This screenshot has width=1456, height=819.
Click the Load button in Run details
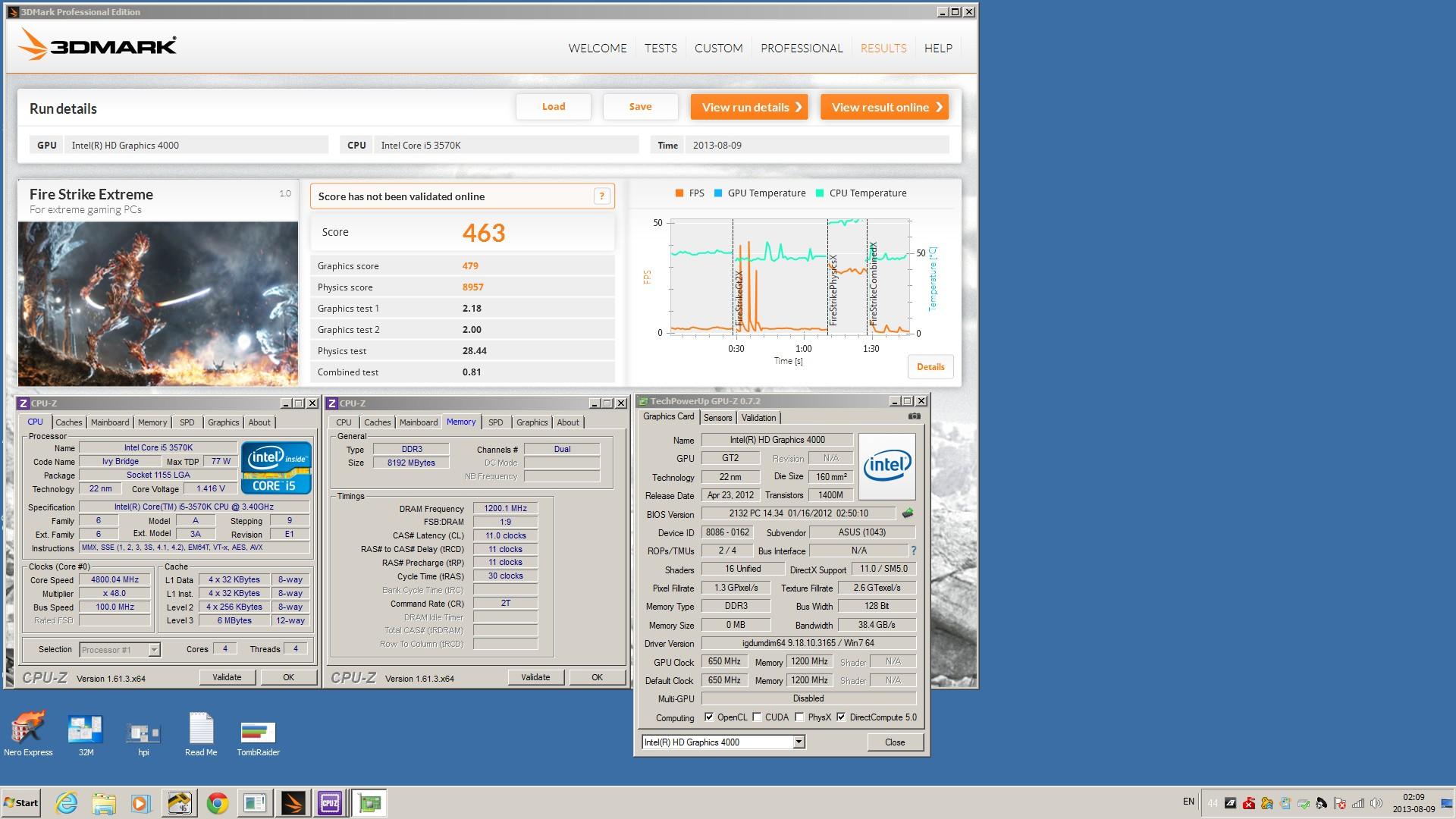(554, 107)
